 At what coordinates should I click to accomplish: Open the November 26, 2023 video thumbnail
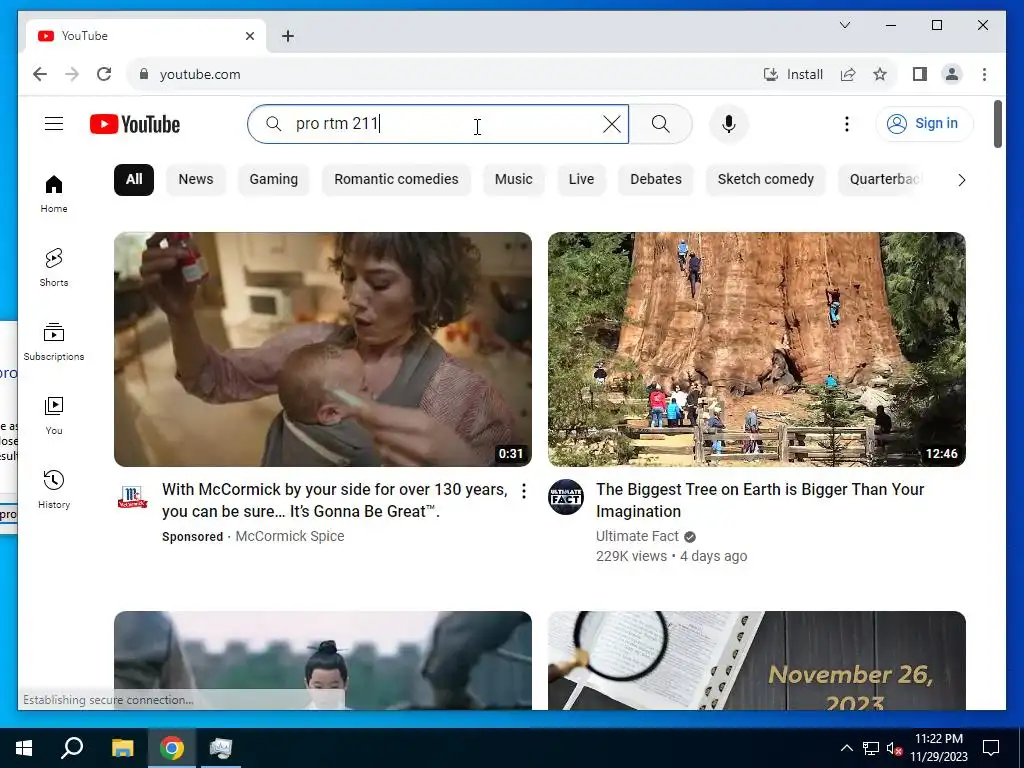point(757,660)
